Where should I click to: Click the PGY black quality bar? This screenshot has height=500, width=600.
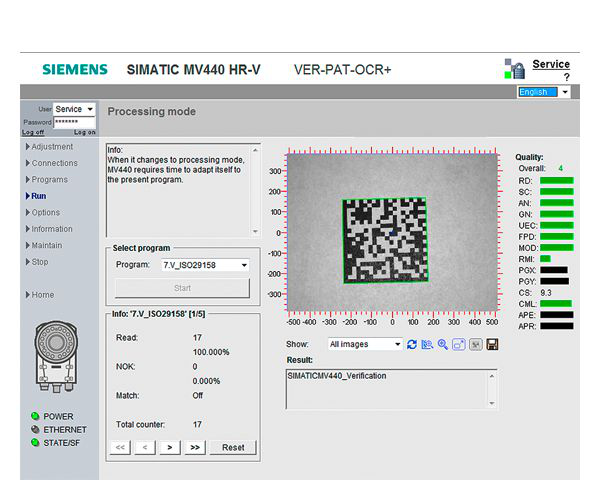[554, 281]
